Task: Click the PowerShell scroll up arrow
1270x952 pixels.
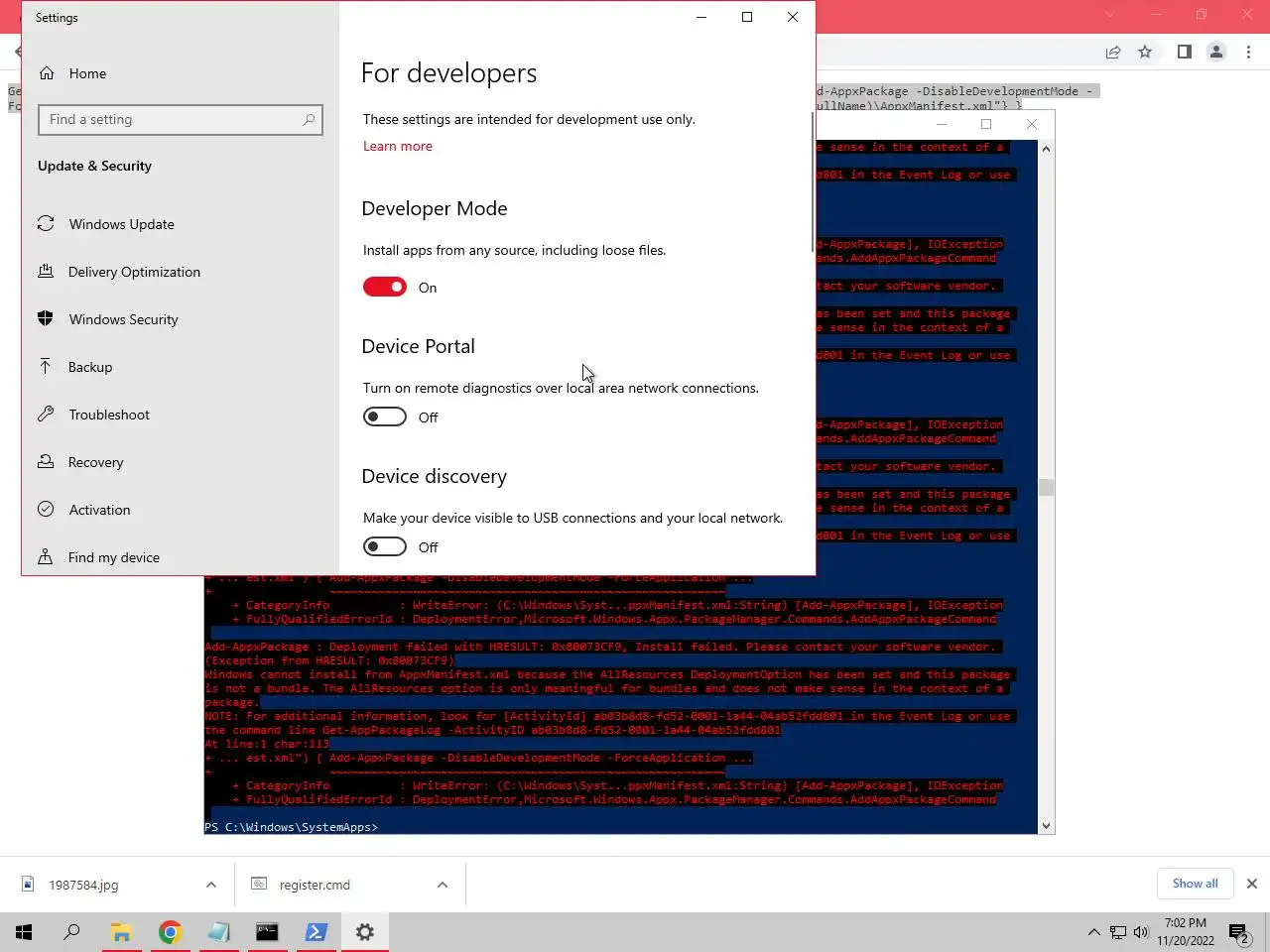Action: click(x=1046, y=149)
